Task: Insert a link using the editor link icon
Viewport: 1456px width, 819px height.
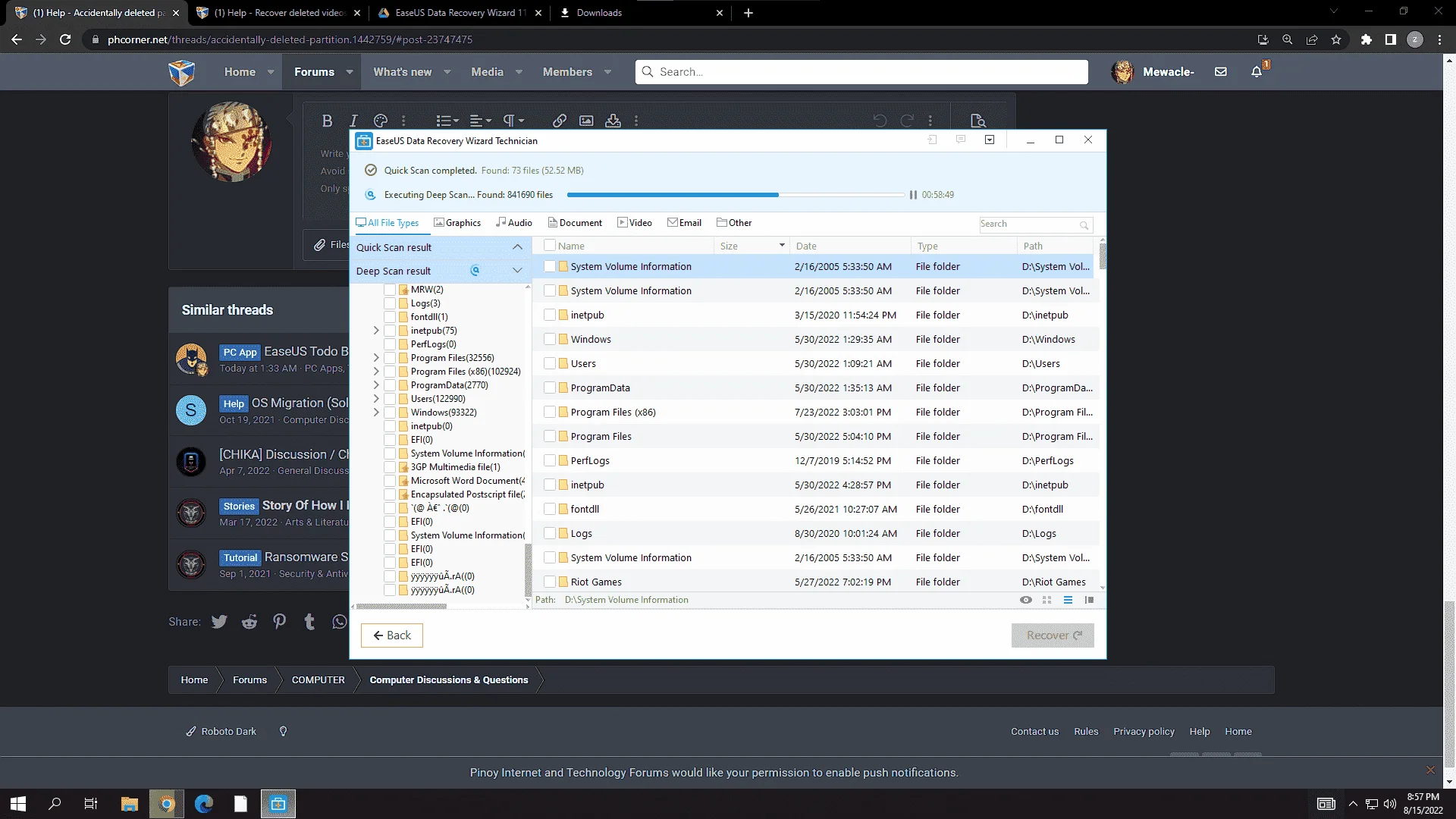Action: 560,121
